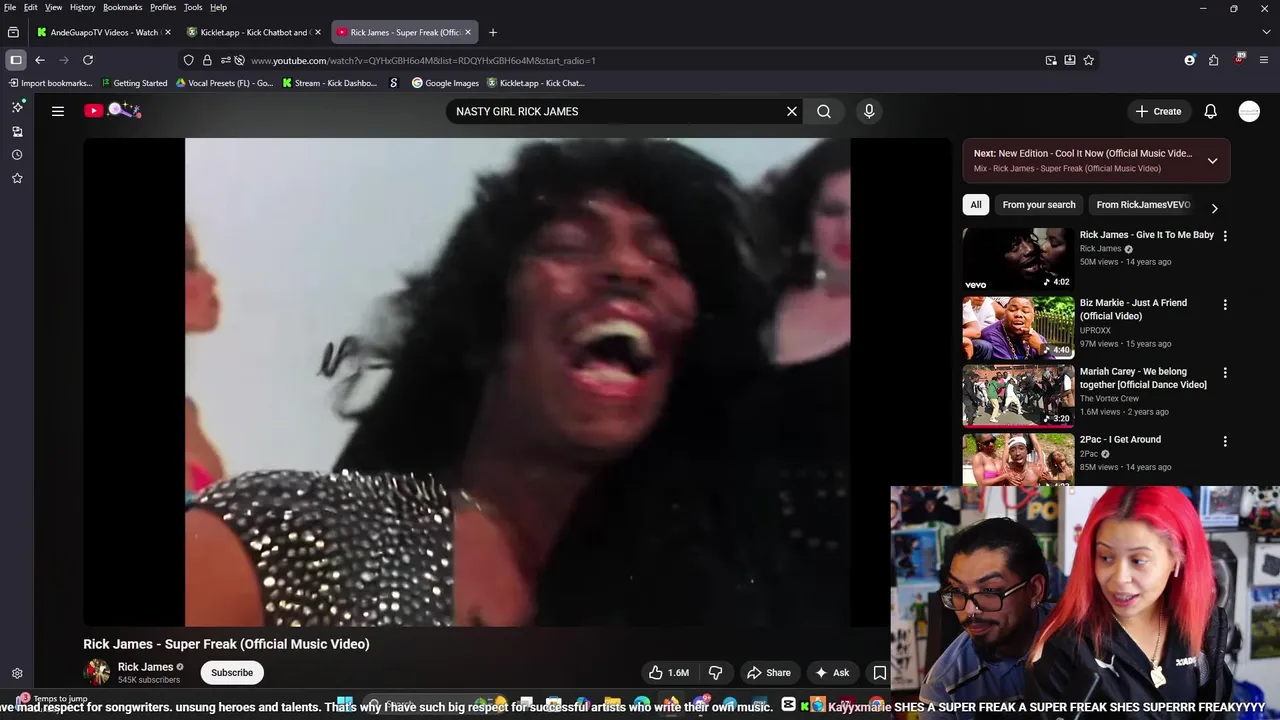The image size is (1280, 720).
Task: Click the Ask button
Action: coord(832,673)
